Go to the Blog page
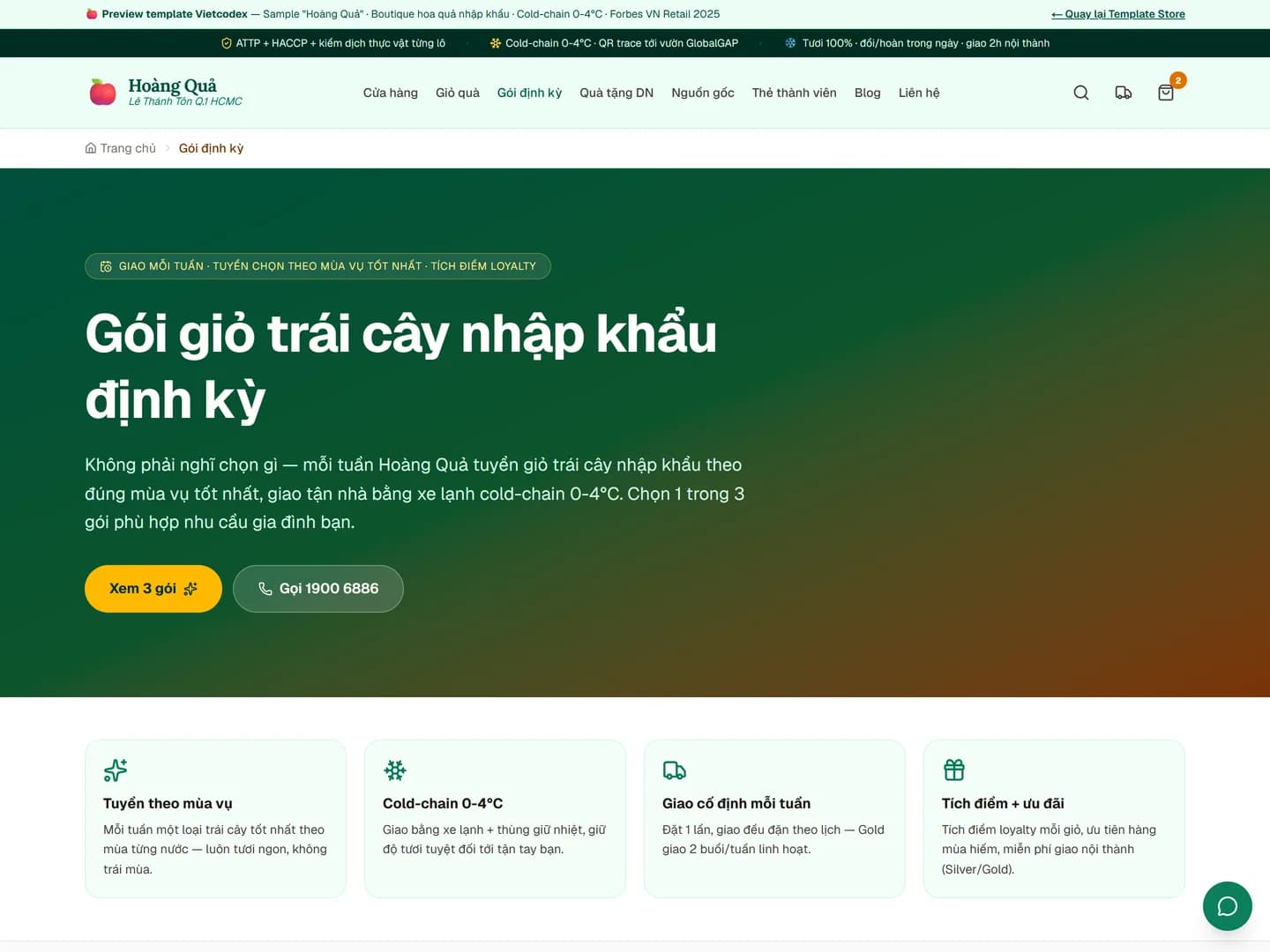Viewport: 1270px width, 952px height. [868, 93]
